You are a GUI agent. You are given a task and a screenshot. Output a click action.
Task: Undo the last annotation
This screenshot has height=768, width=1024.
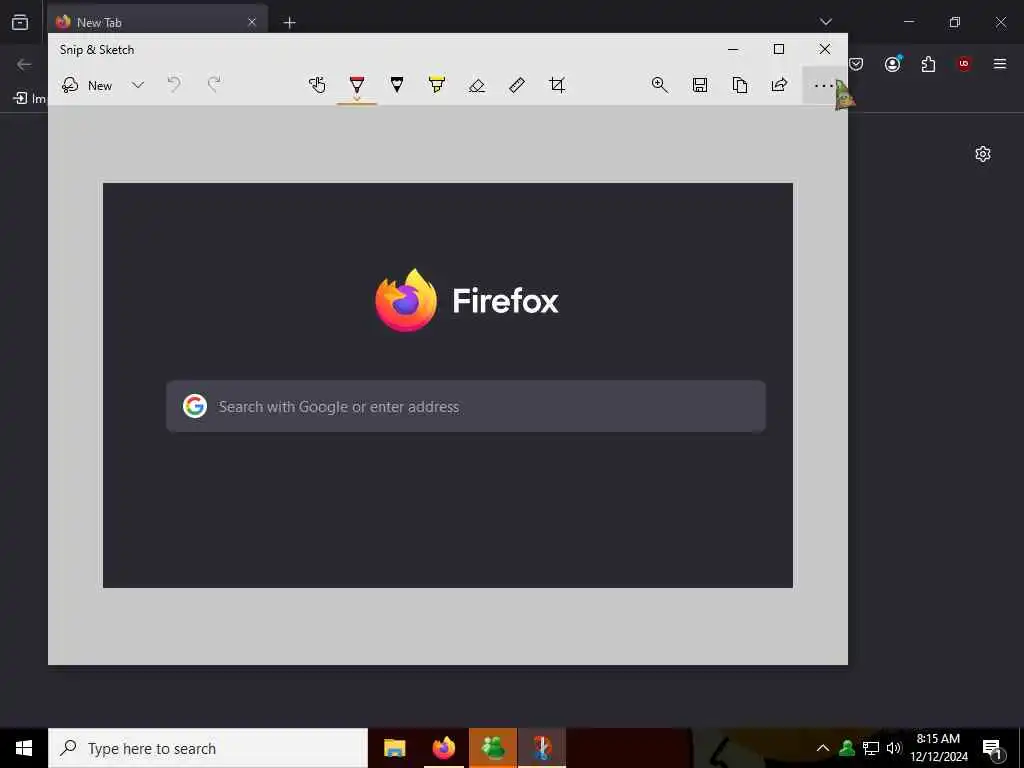pyautogui.click(x=174, y=84)
